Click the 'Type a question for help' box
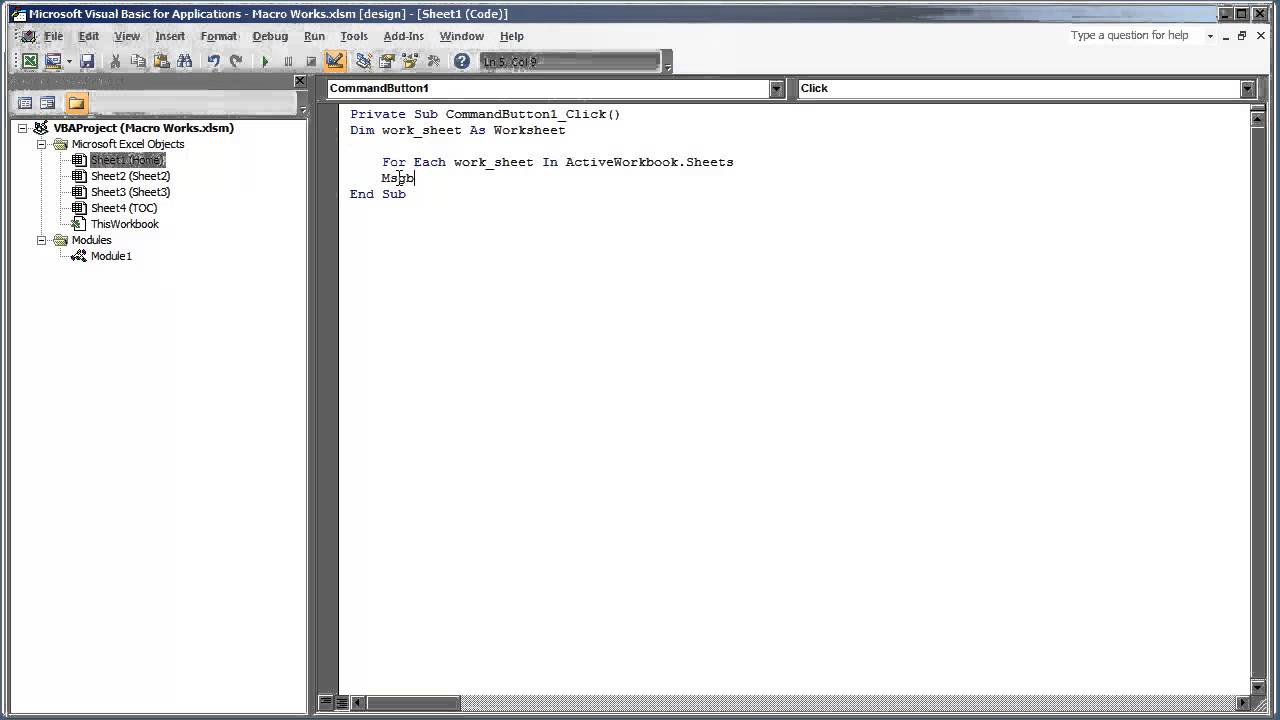1280x720 pixels. [x=1134, y=35]
